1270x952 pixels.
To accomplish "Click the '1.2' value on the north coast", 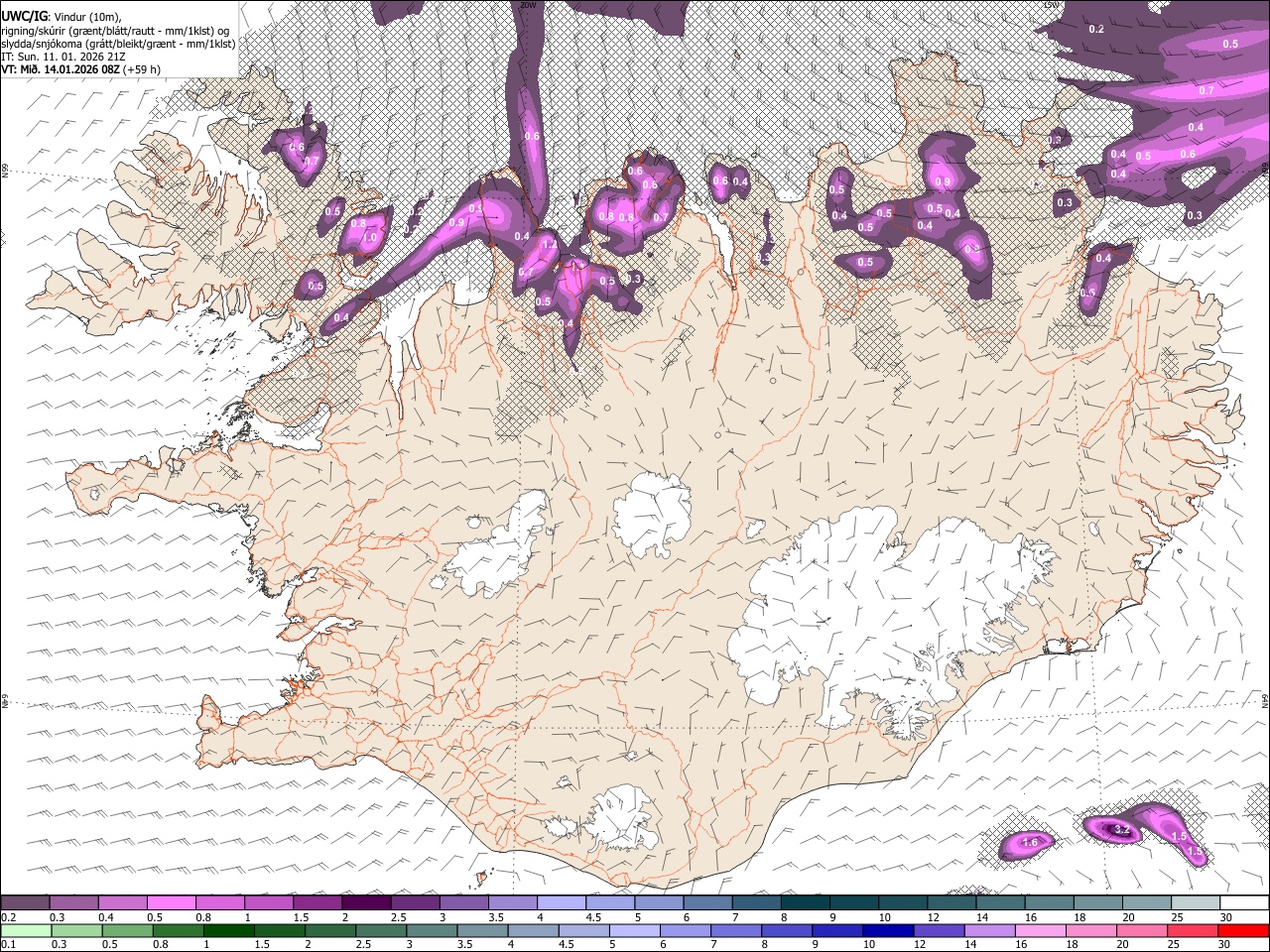I will (x=549, y=244).
